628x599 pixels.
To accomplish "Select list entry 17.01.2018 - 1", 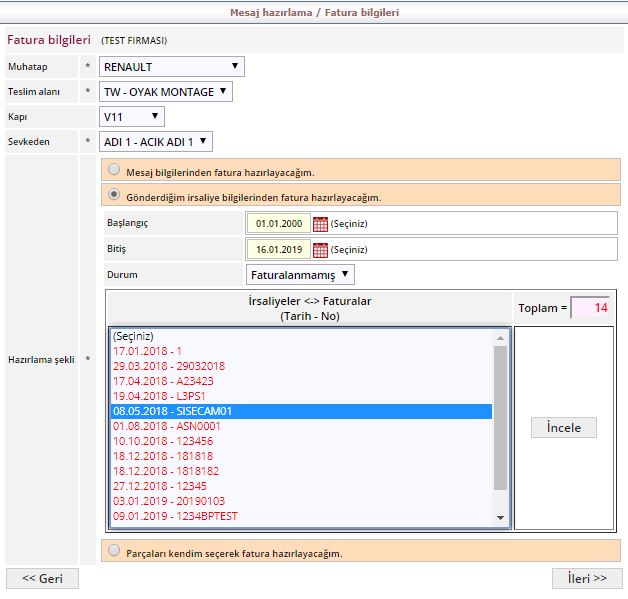I will click(147, 351).
